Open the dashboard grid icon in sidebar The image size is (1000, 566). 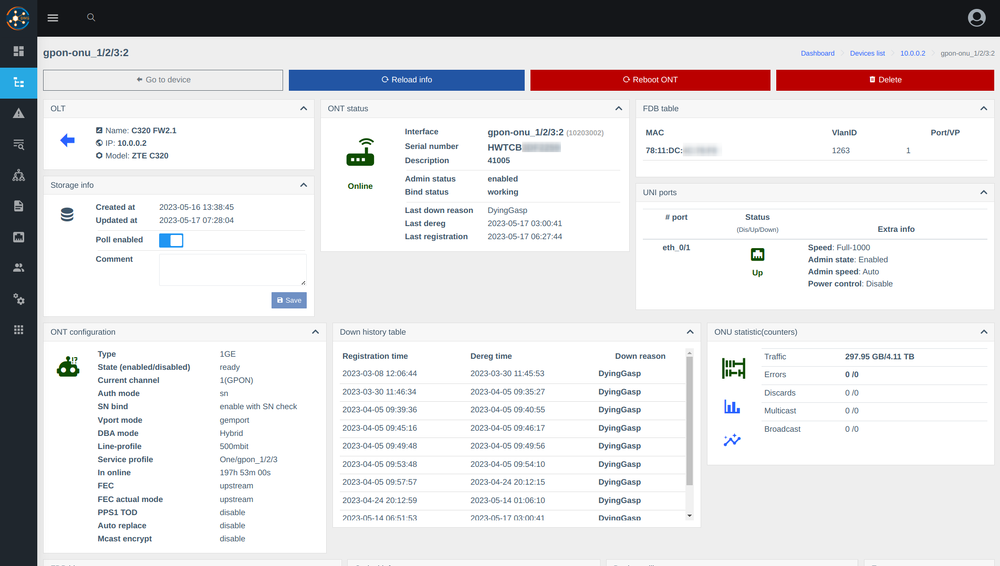click(x=18, y=51)
